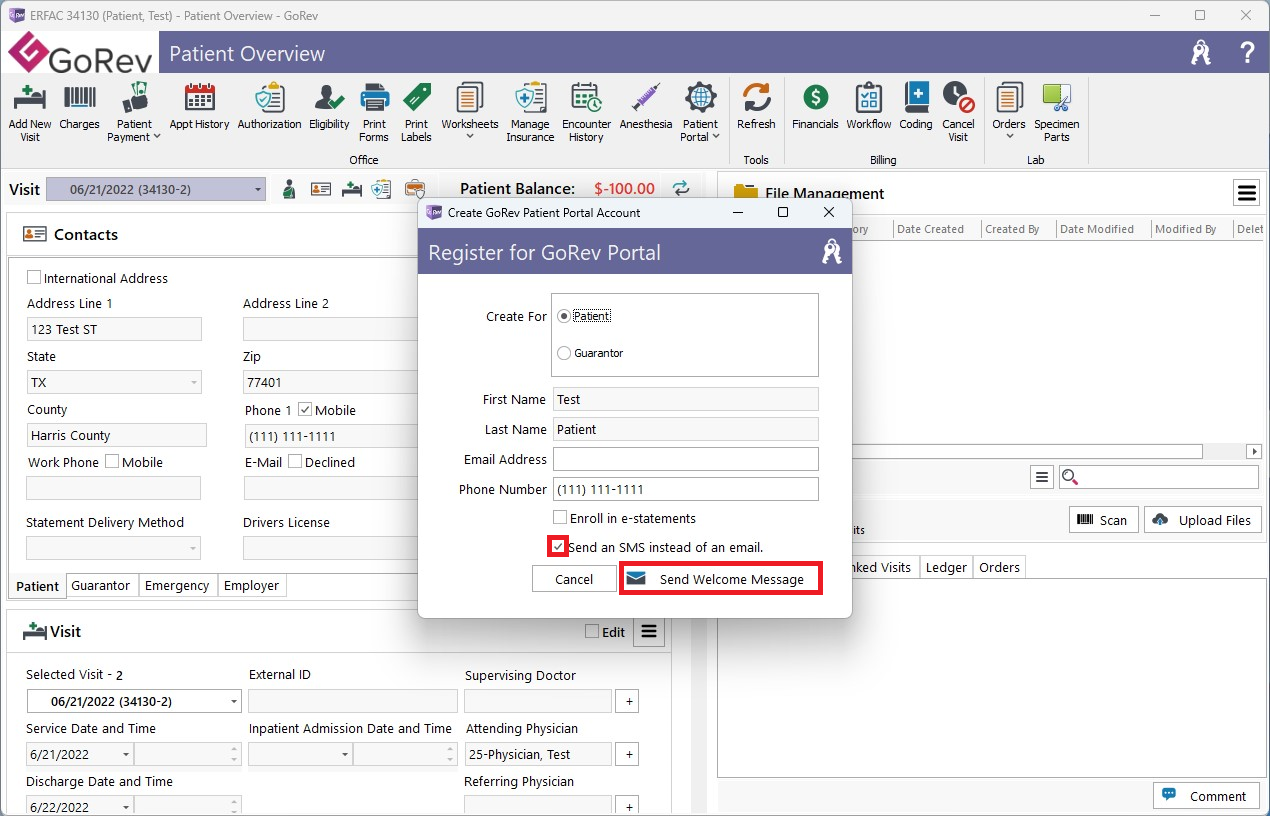The height and width of the screenshot is (816, 1270).
Task: Open the Visit 06/21/2022 selector dropdown
Action: [258, 189]
